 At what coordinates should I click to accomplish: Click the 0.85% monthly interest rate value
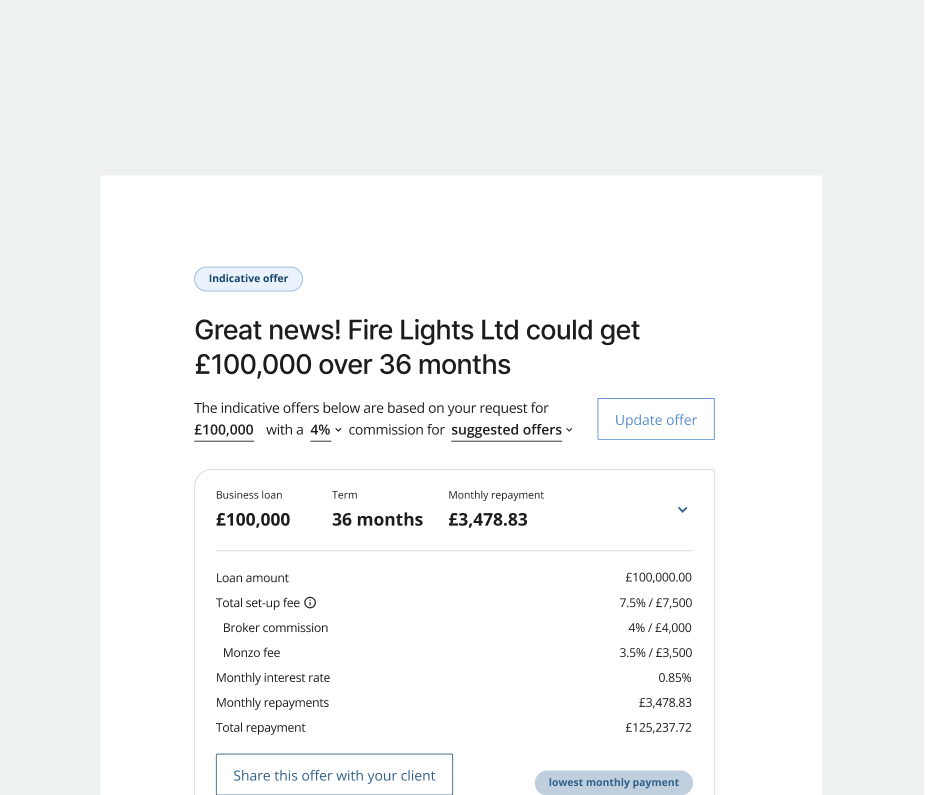(x=674, y=678)
